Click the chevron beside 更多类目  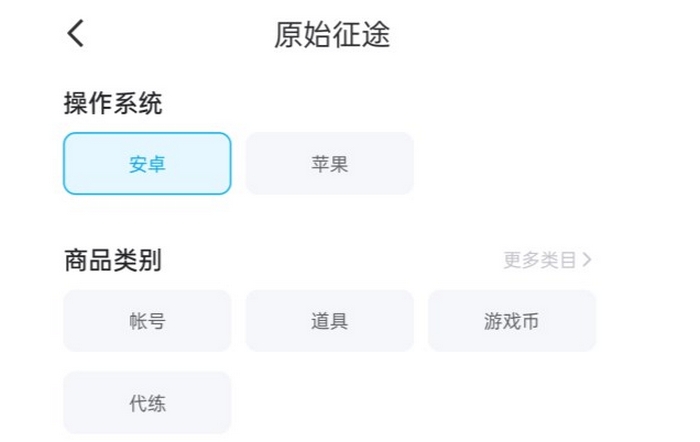coord(587,260)
